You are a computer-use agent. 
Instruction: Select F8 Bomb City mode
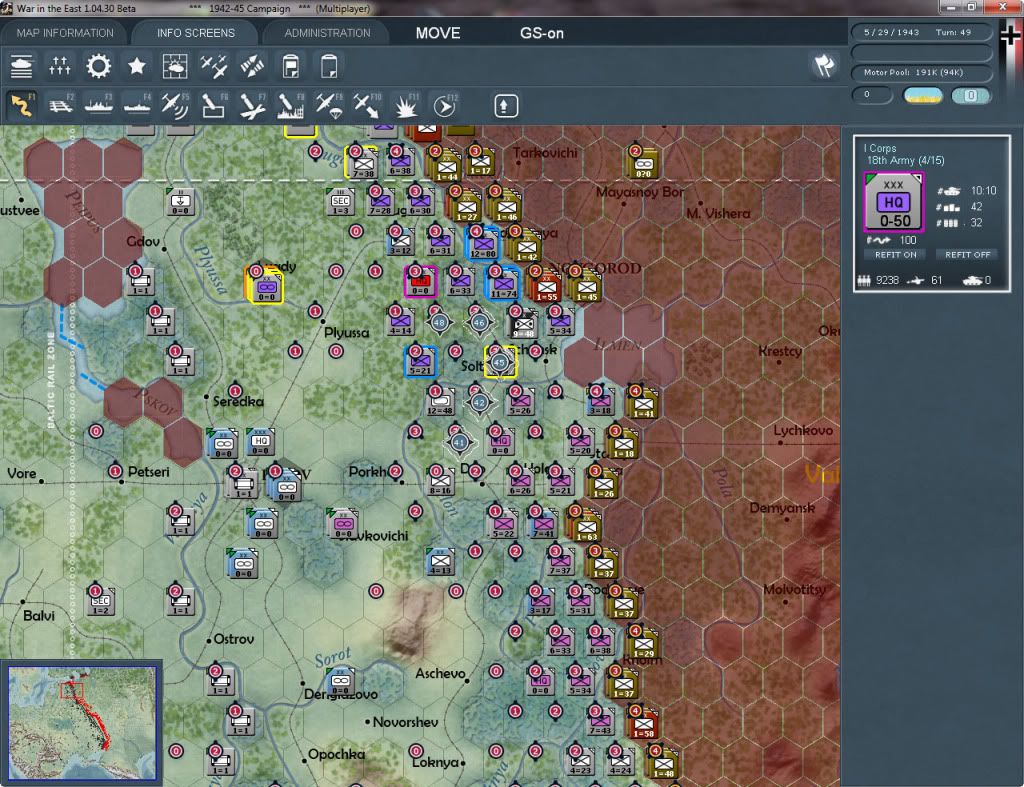[x=291, y=106]
